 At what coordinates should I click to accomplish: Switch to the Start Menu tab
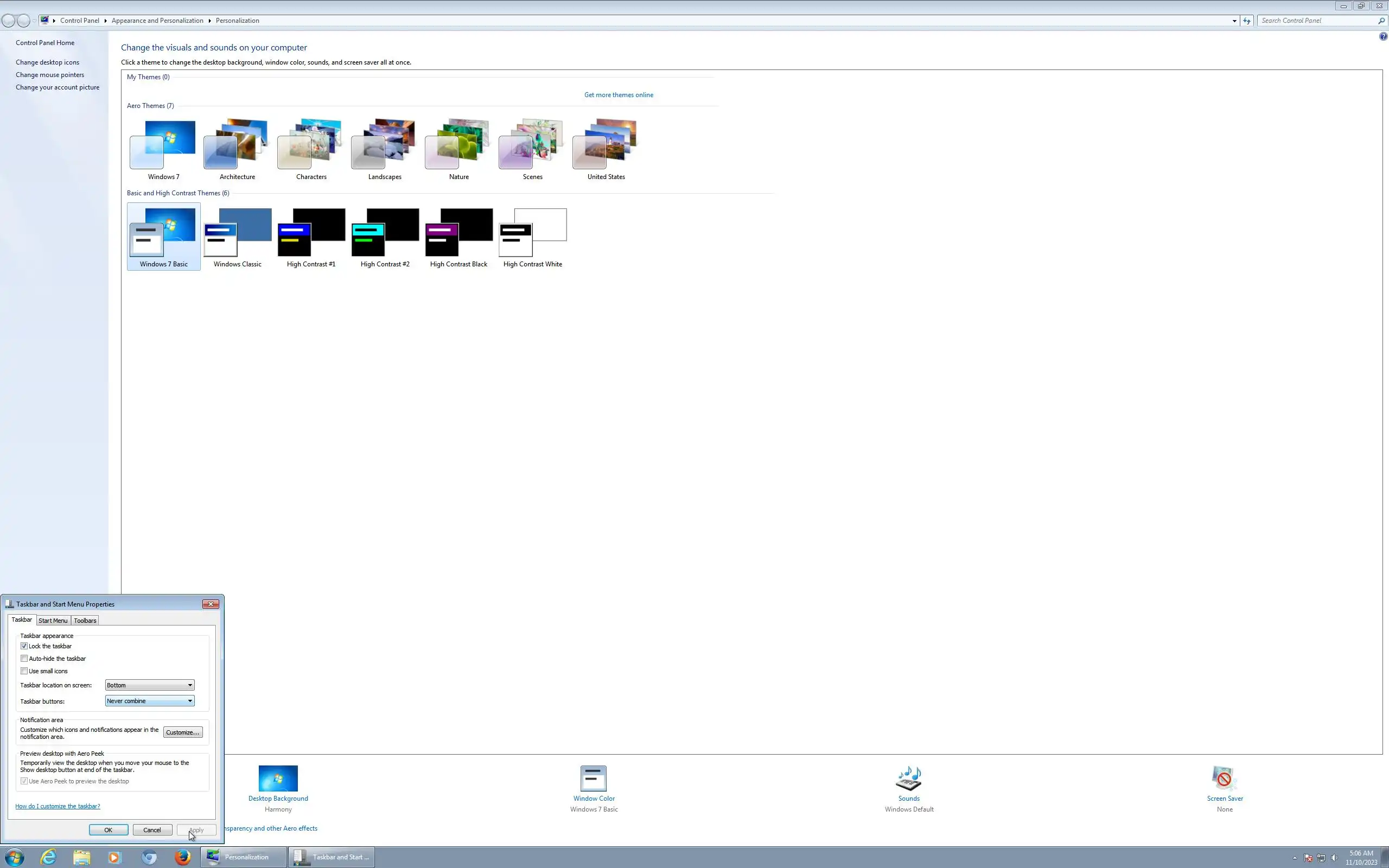pos(53,621)
